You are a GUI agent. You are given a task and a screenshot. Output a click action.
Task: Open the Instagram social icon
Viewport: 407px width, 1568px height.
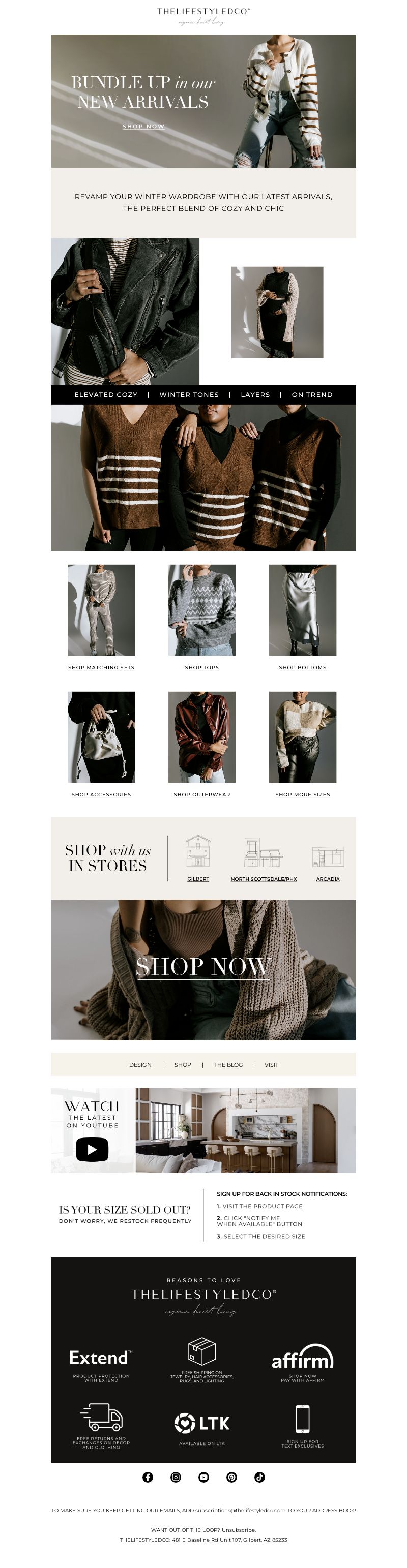pos(176,1477)
